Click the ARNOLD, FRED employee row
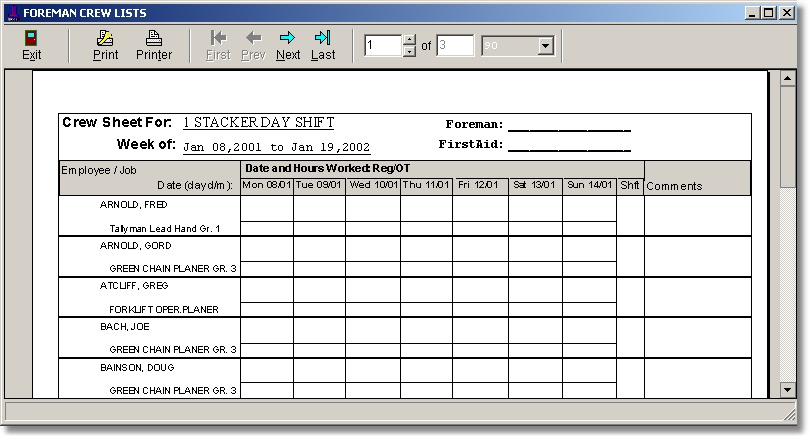The height and width of the screenshot is (438, 809). (x=131, y=204)
